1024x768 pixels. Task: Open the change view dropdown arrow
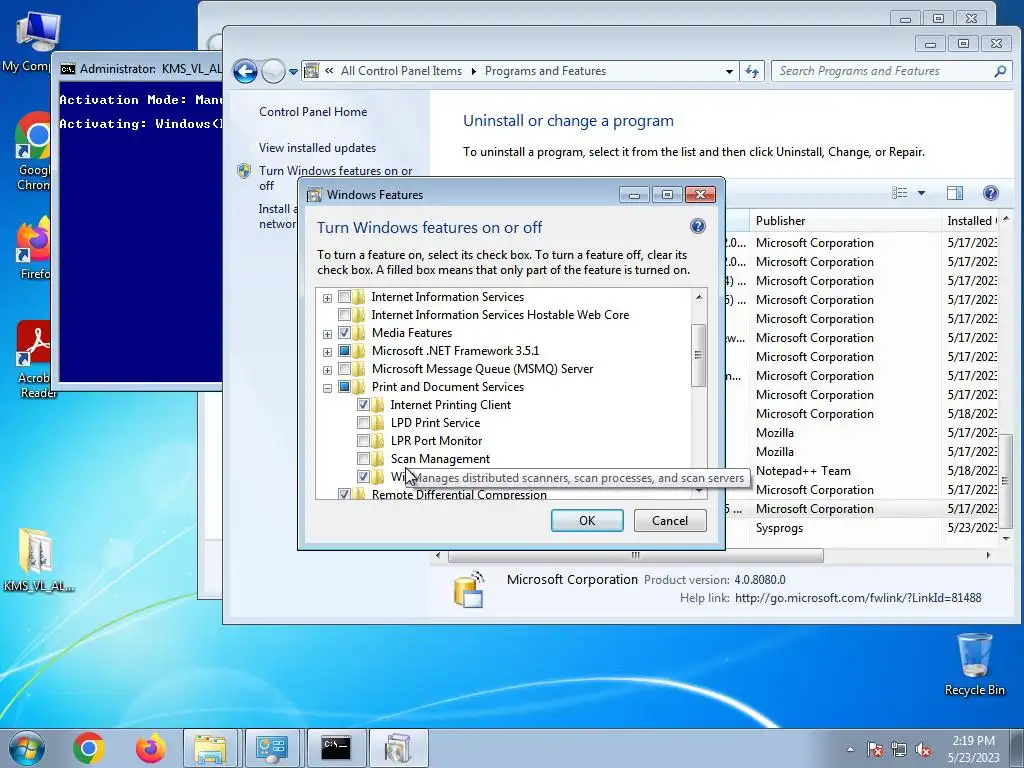coord(921,193)
